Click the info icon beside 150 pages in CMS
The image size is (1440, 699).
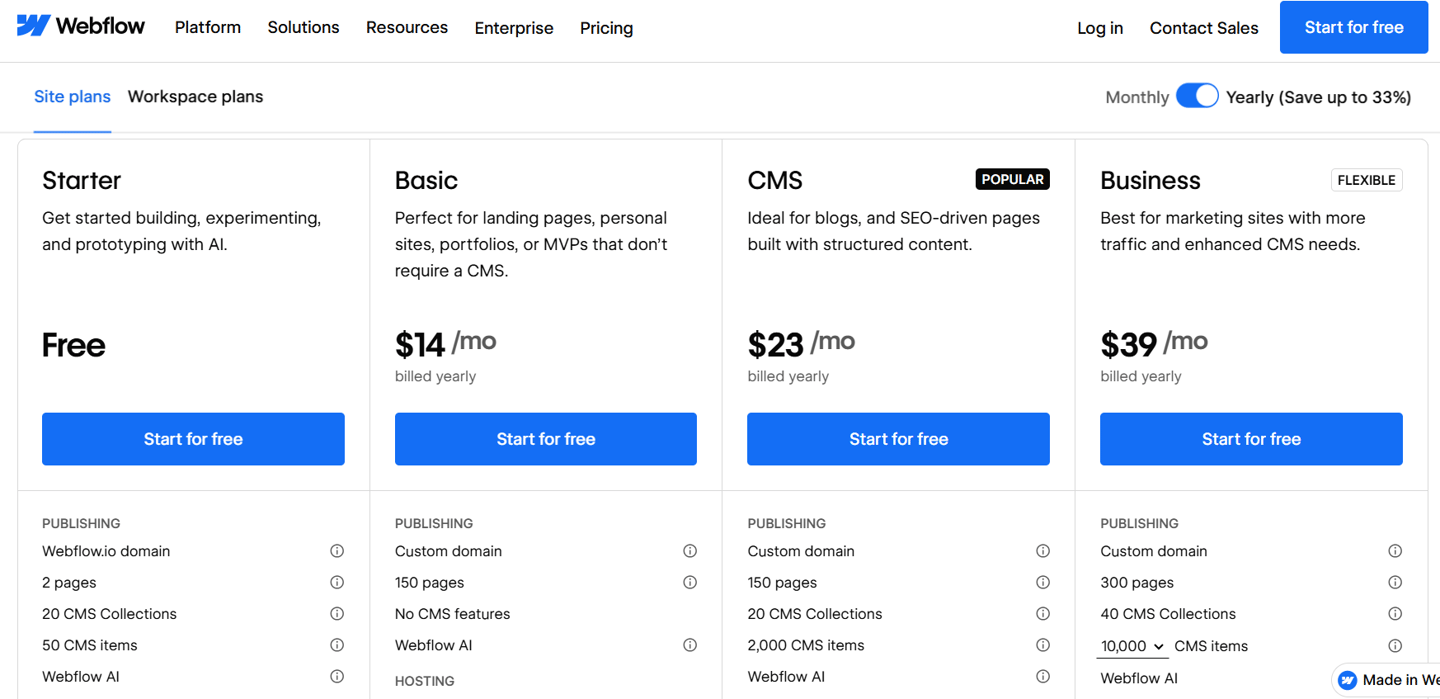(1043, 582)
